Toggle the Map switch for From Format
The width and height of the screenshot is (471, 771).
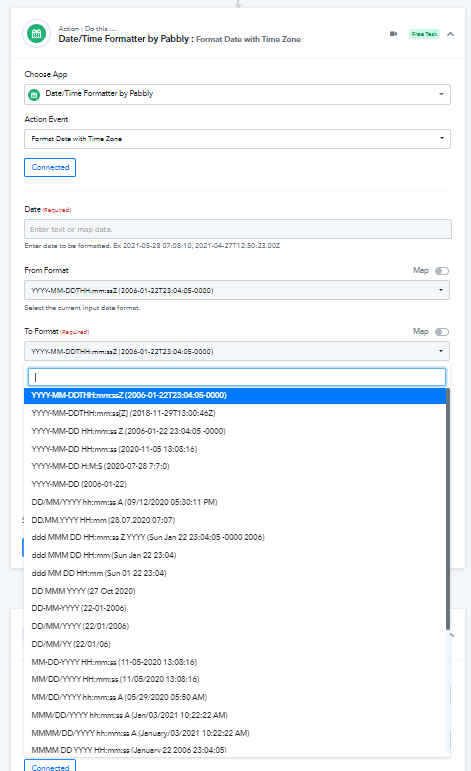coord(442,271)
